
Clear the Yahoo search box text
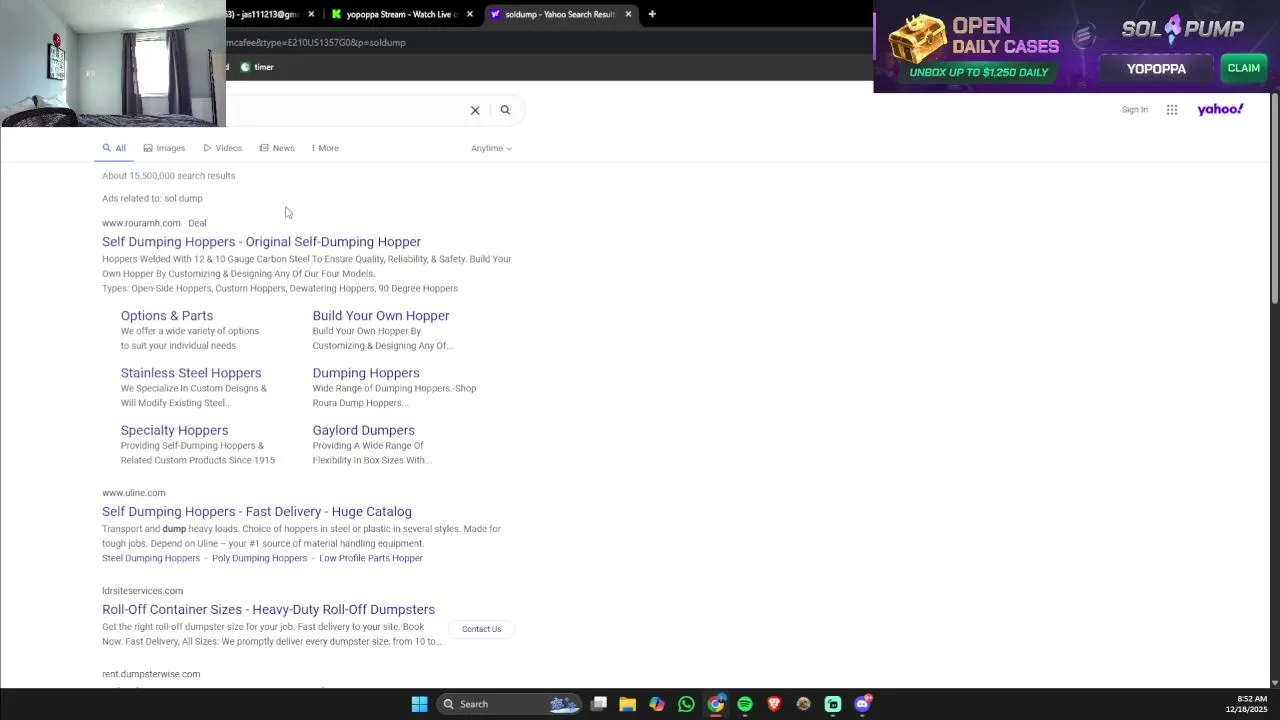click(475, 110)
